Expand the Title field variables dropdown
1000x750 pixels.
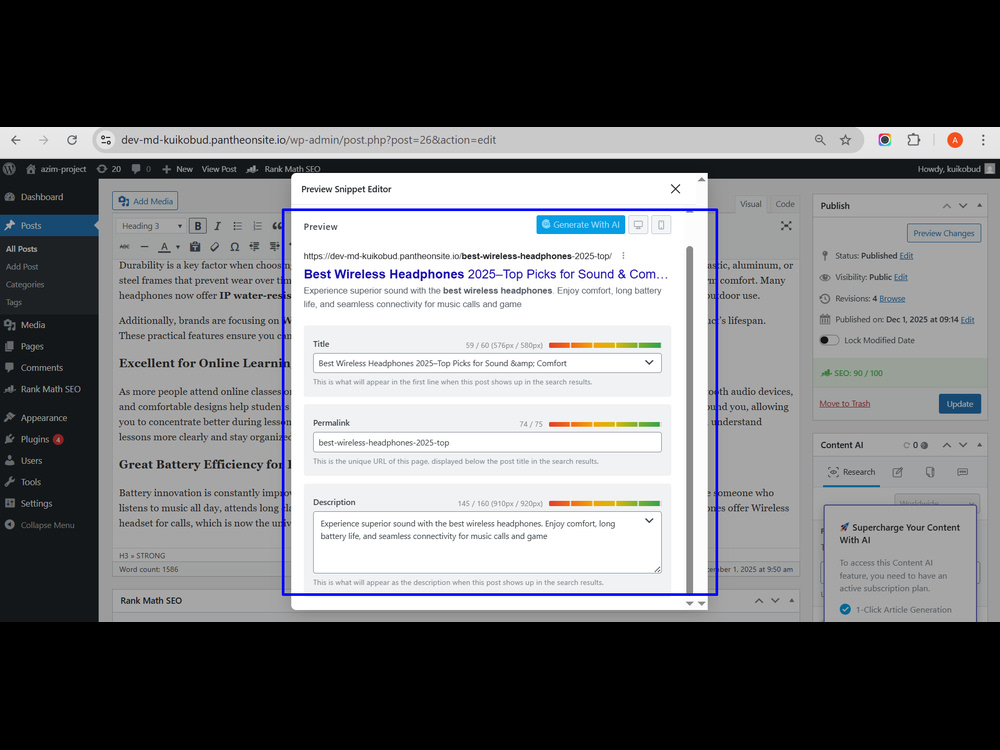[x=649, y=362]
